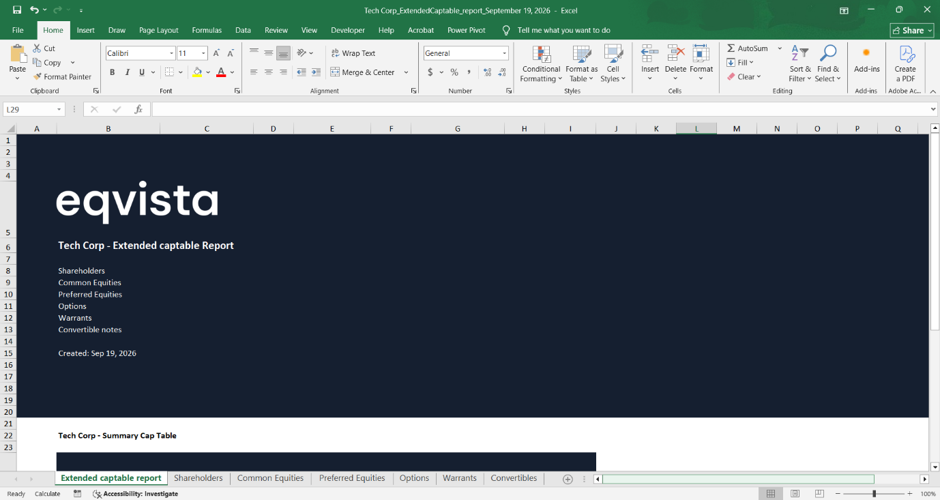The width and height of the screenshot is (940, 500).
Task: Copy the selection
Action: click(x=47, y=62)
